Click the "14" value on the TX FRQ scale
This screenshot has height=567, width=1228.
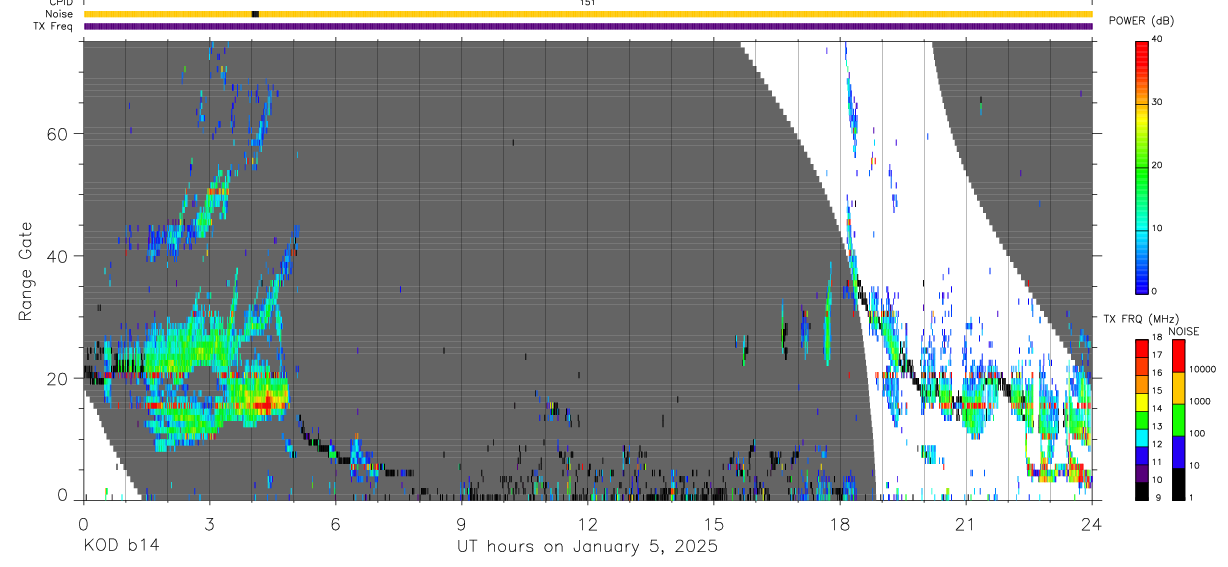tap(1158, 408)
